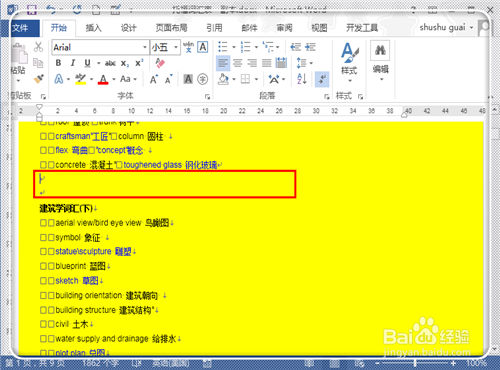Switch to the 插入 (Insert) tab
500x370 pixels.
(93, 28)
